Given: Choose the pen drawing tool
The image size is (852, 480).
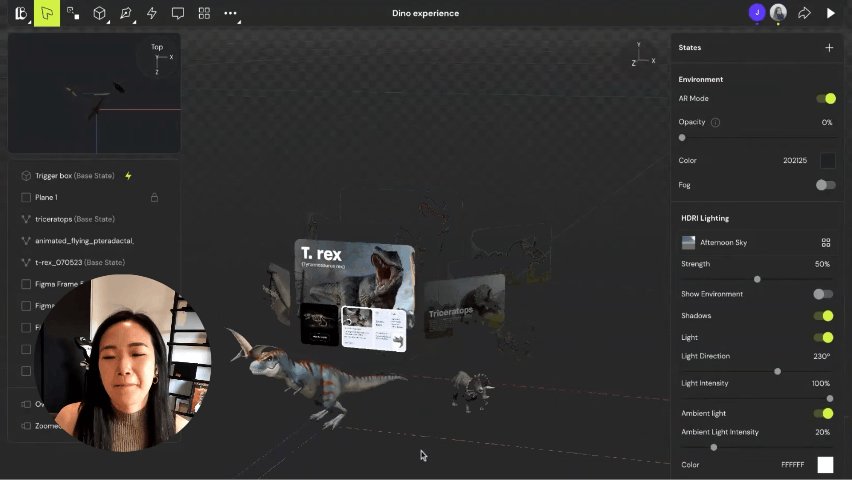Looking at the screenshot, I should click(x=126, y=13).
